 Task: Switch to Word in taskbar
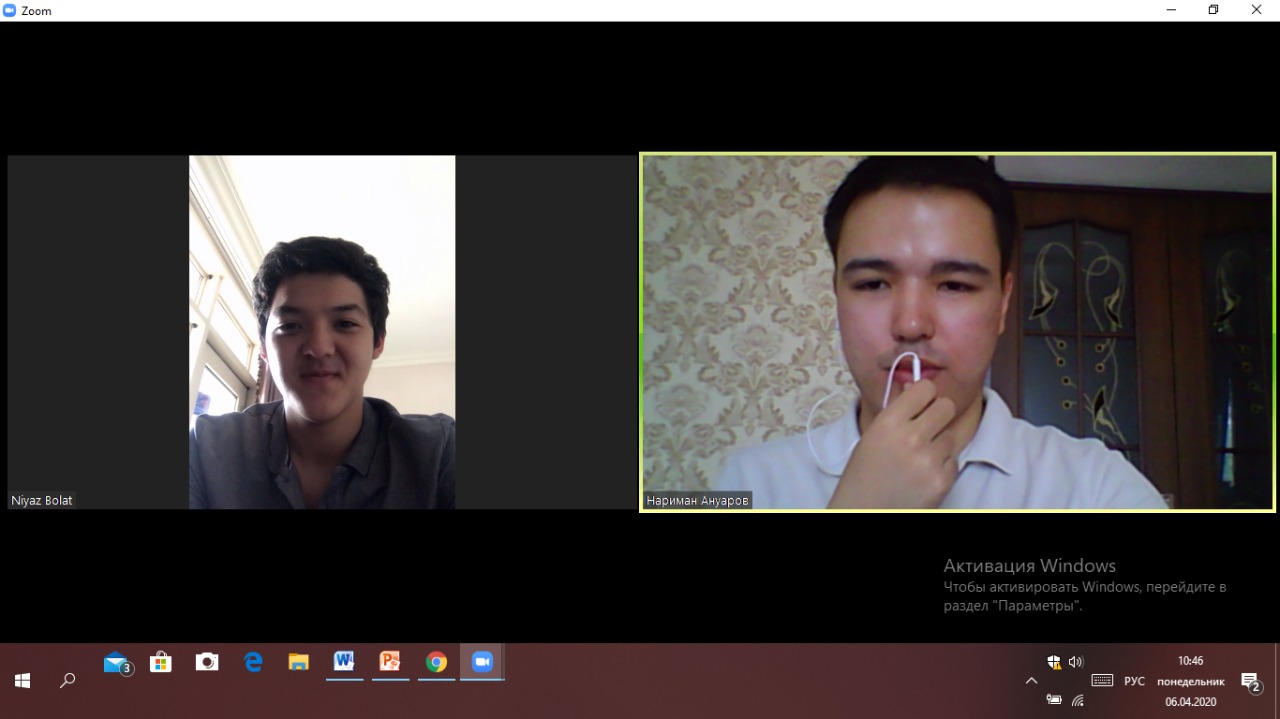coord(345,662)
